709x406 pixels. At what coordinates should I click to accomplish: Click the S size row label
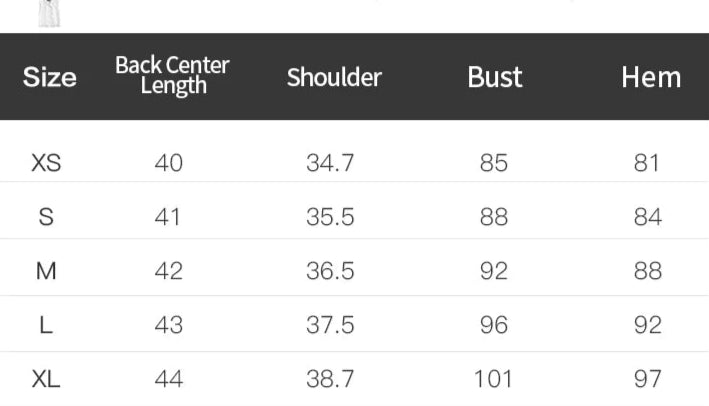pos(46,216)
